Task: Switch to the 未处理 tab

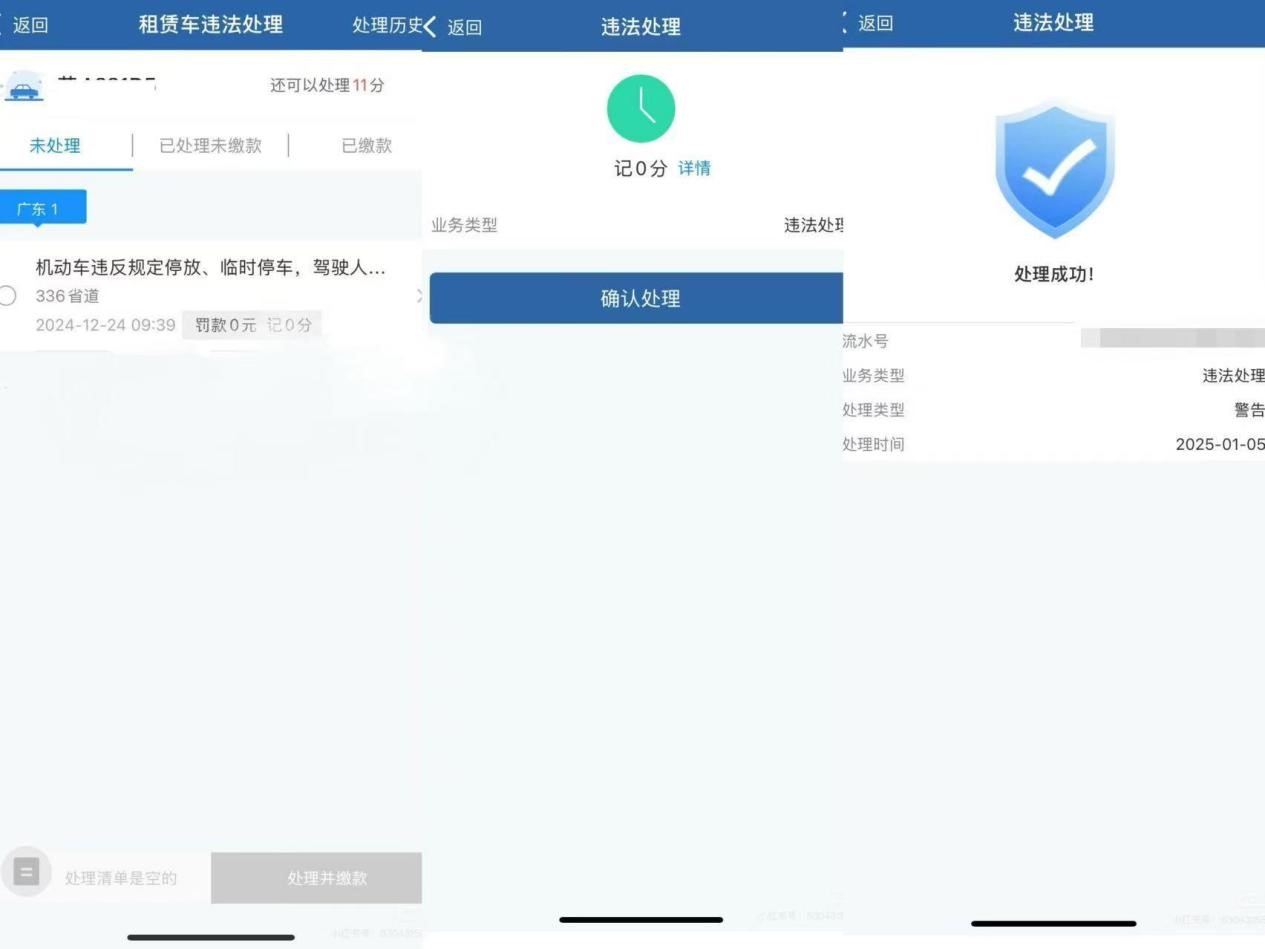Action: click(55, 146)
